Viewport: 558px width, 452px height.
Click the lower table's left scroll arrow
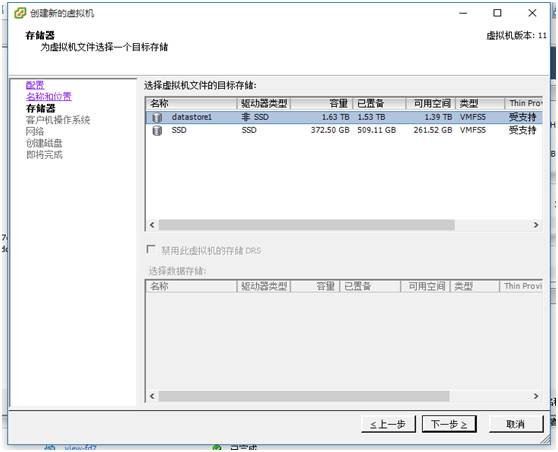152,396
